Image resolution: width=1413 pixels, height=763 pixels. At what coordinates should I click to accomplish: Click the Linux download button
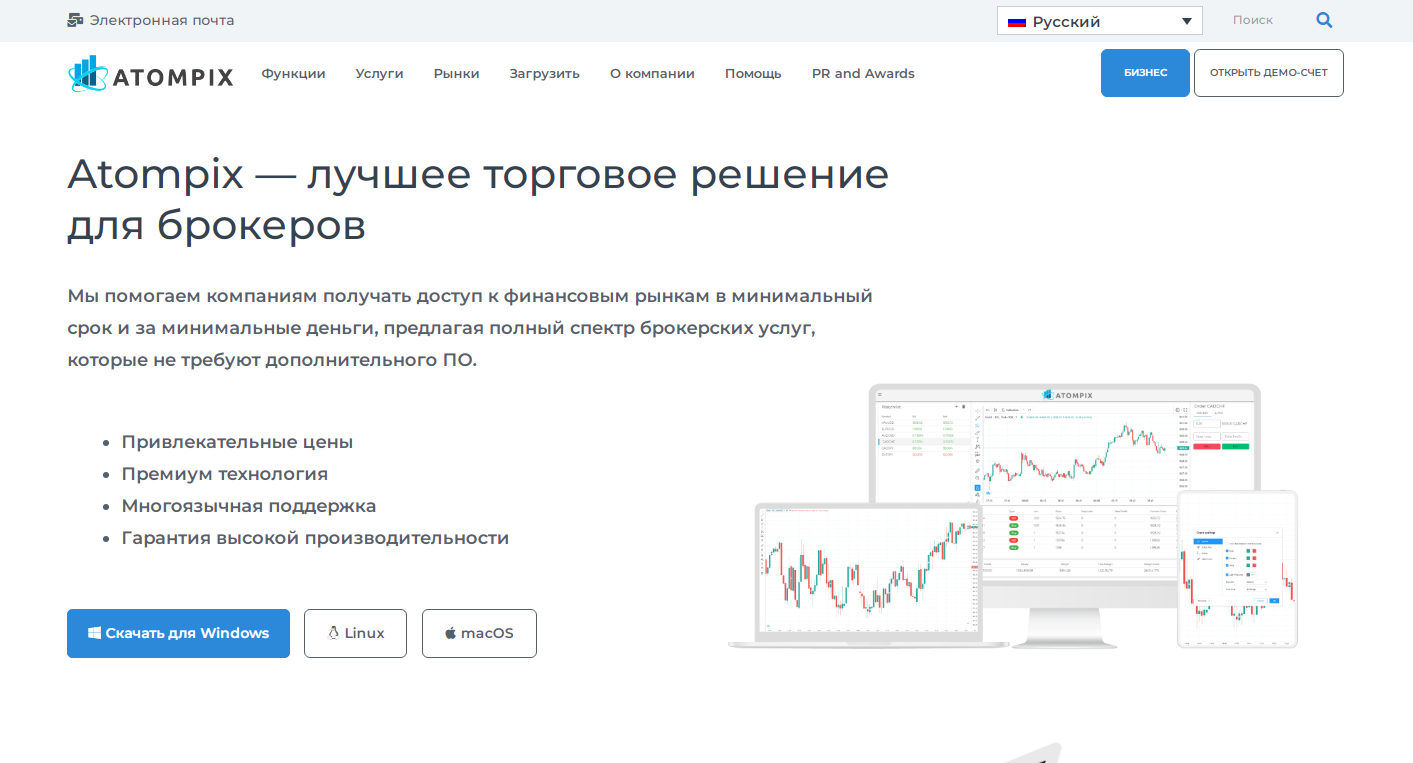coord(355,633)
